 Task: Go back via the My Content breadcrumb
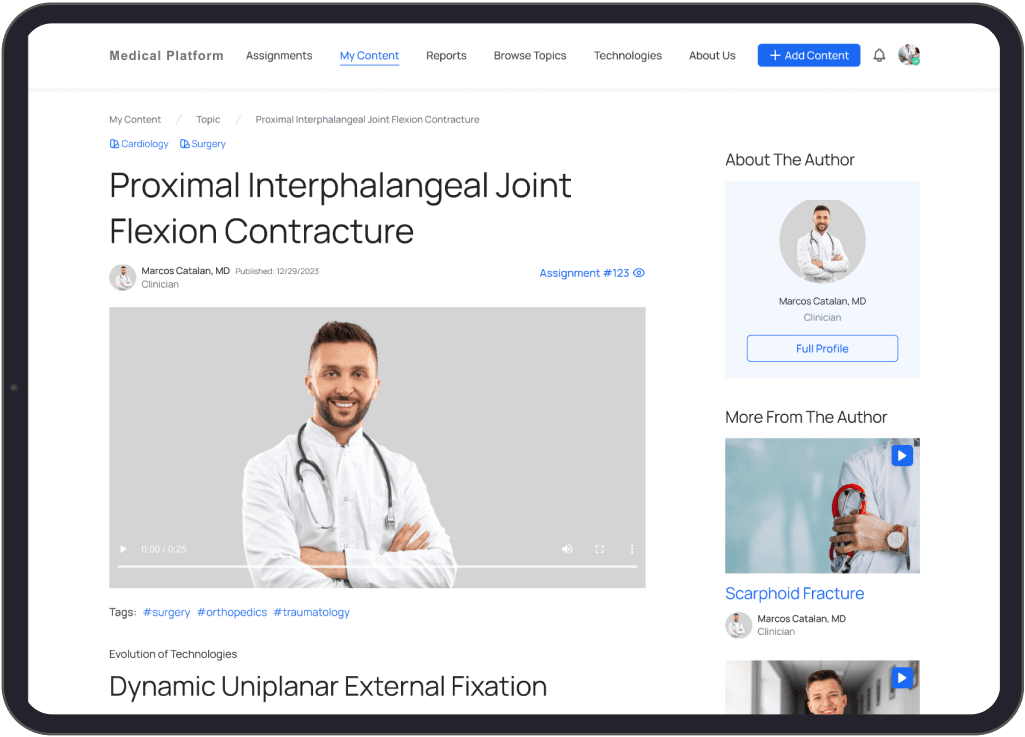coord(134,119)
